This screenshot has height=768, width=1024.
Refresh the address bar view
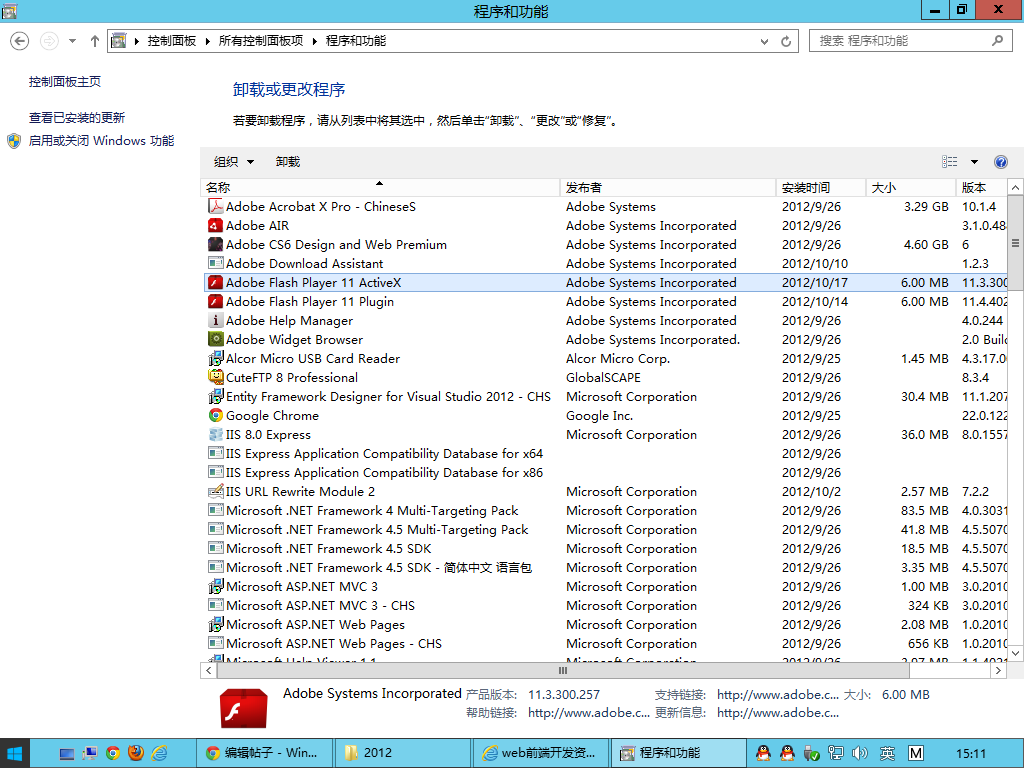click(x=786, y=41)
